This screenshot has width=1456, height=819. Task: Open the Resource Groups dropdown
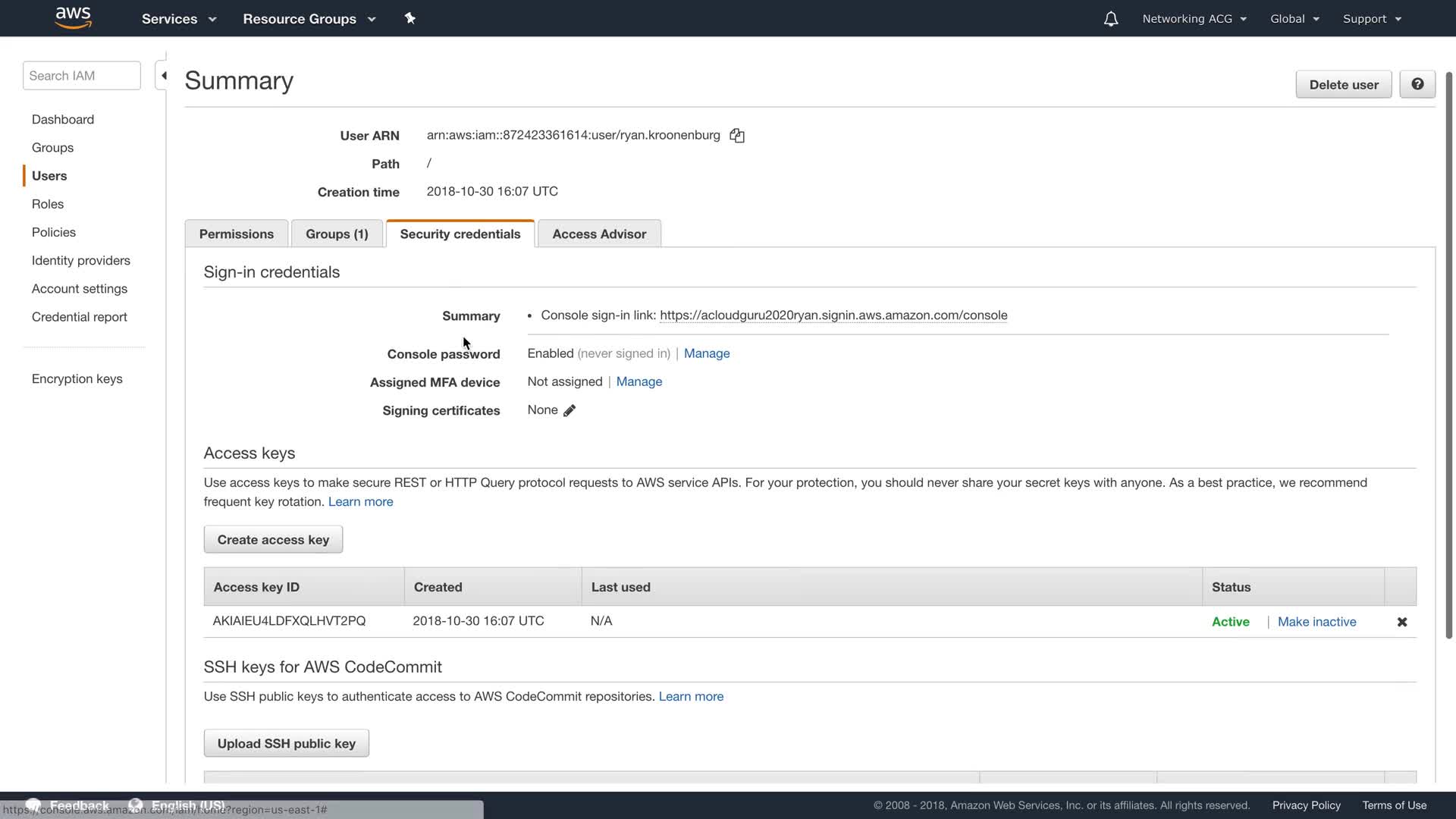click(309, 19)
